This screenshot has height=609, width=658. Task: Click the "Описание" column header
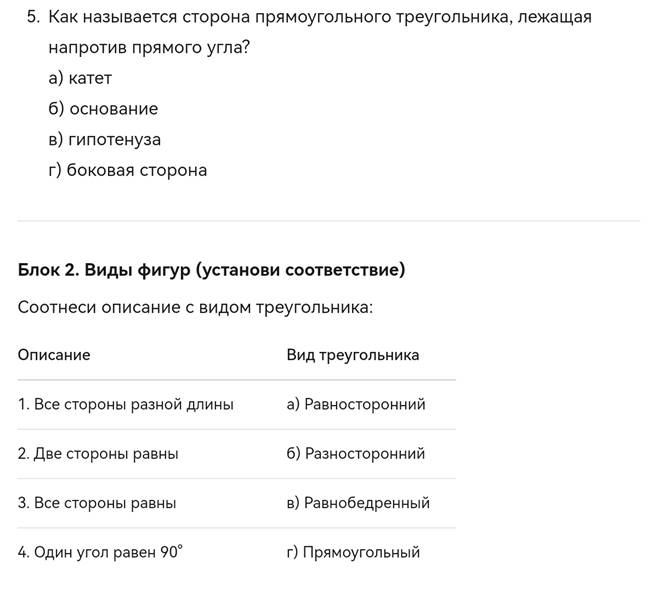pos(54,355)
